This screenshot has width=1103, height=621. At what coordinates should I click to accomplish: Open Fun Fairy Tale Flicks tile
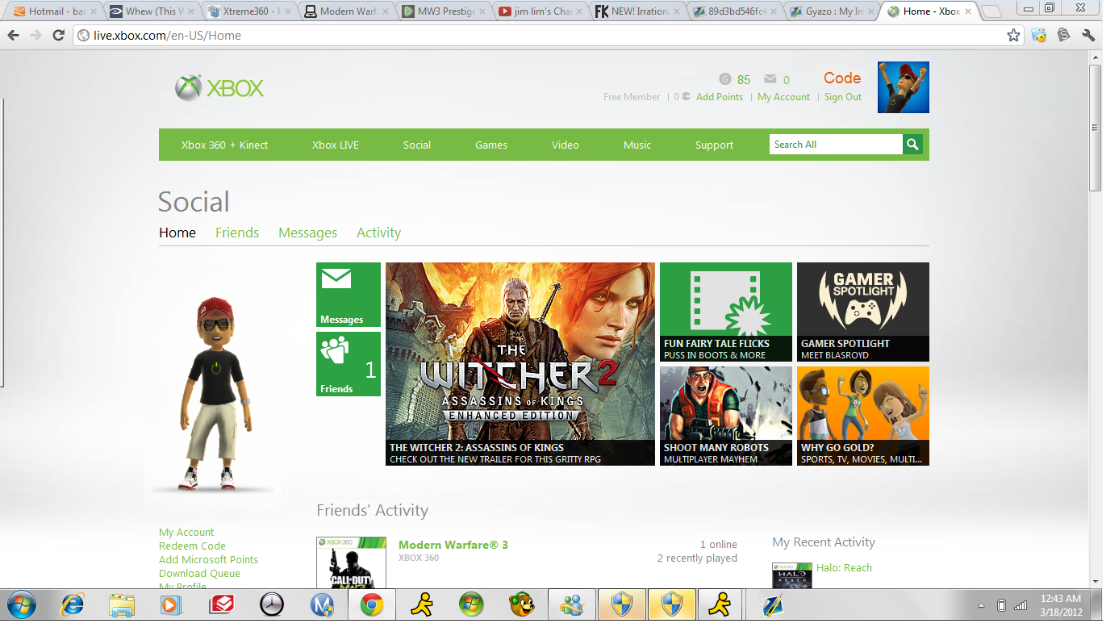[725, 312]
